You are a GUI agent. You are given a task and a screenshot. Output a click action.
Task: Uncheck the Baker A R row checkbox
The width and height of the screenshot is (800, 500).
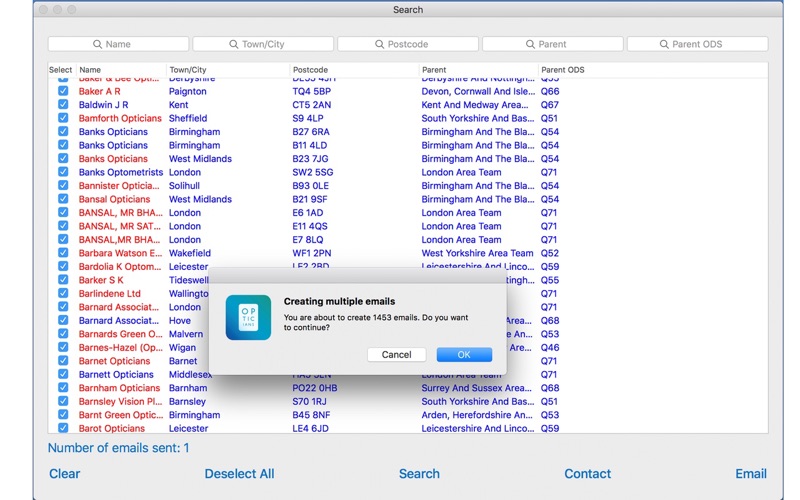[63, 91]
